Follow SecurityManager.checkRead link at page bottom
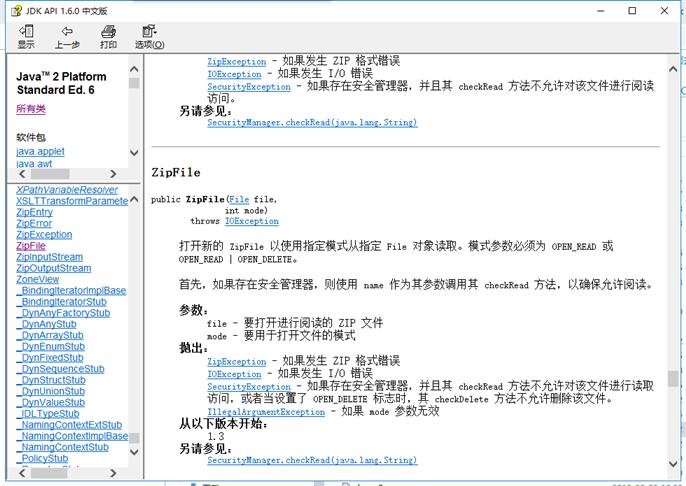Viewport: 686px width, 486px height. click(312, 460)
